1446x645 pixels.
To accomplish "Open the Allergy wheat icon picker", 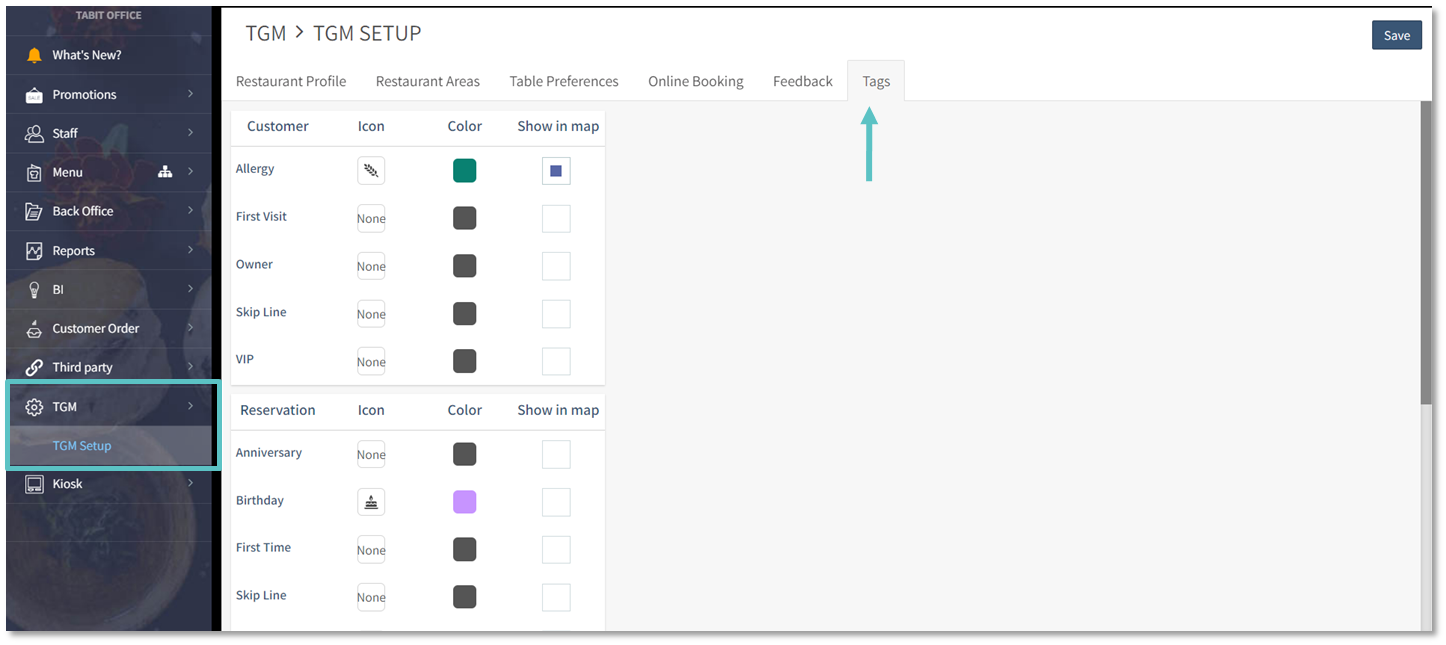I will coord(371,171).
